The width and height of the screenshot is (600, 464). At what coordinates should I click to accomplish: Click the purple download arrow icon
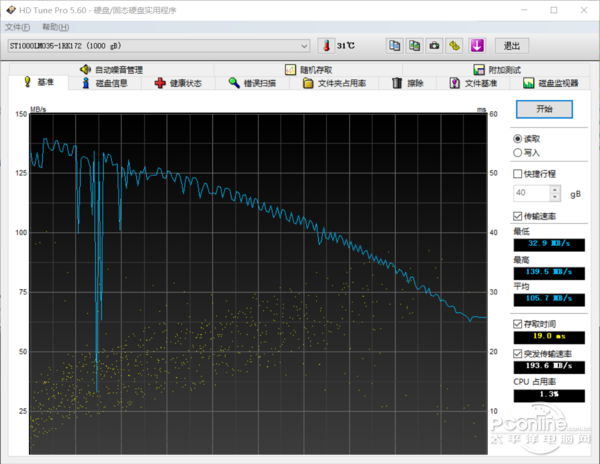pos(477,46)
